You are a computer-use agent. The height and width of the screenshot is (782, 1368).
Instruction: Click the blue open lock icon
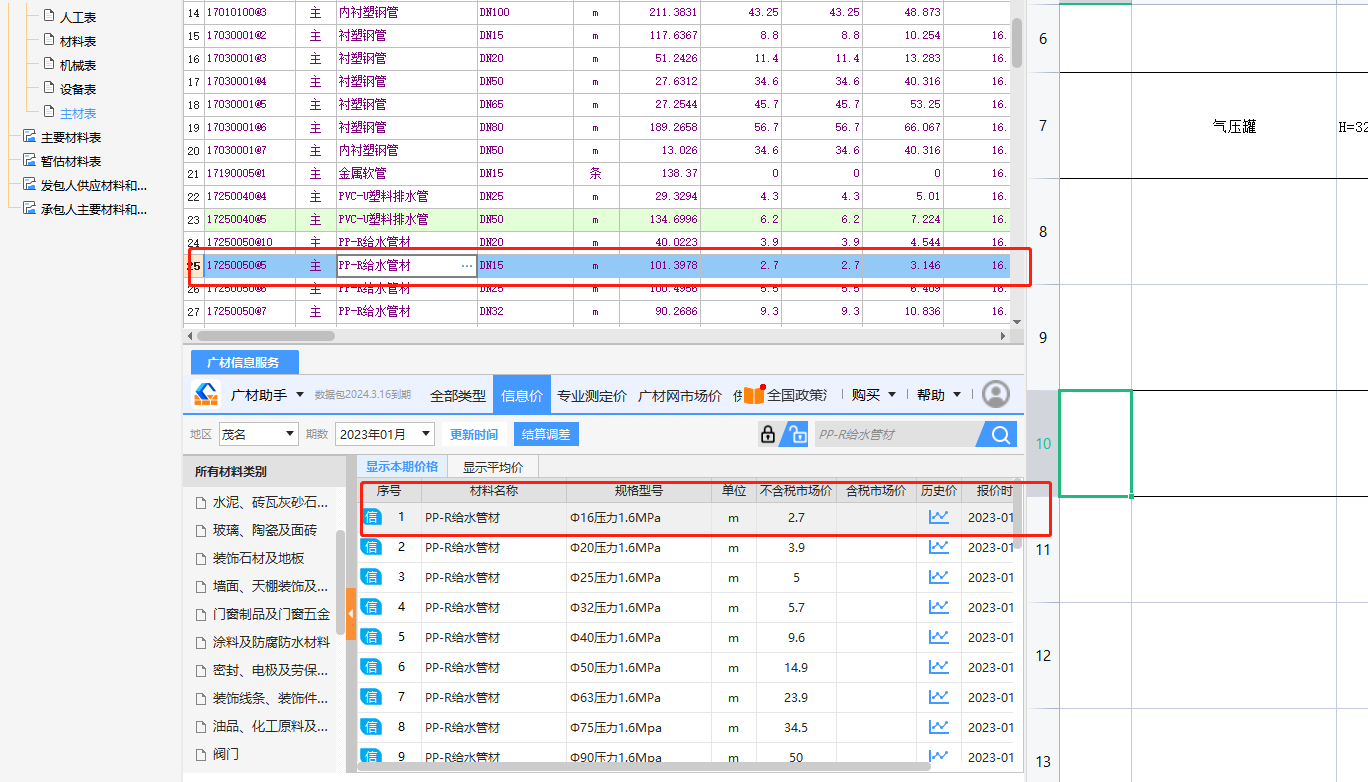794,434
